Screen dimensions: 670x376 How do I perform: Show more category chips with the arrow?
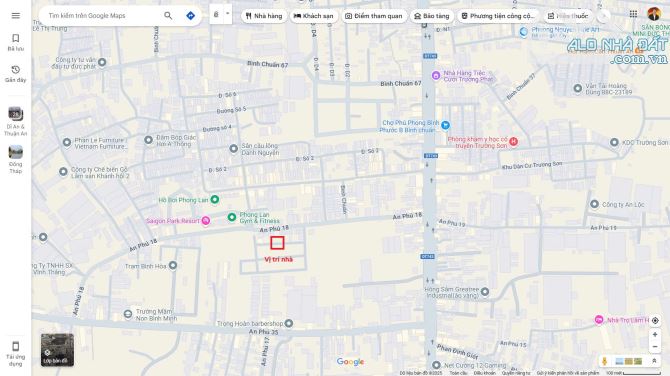pyautogui.click(x=603, y=16)
